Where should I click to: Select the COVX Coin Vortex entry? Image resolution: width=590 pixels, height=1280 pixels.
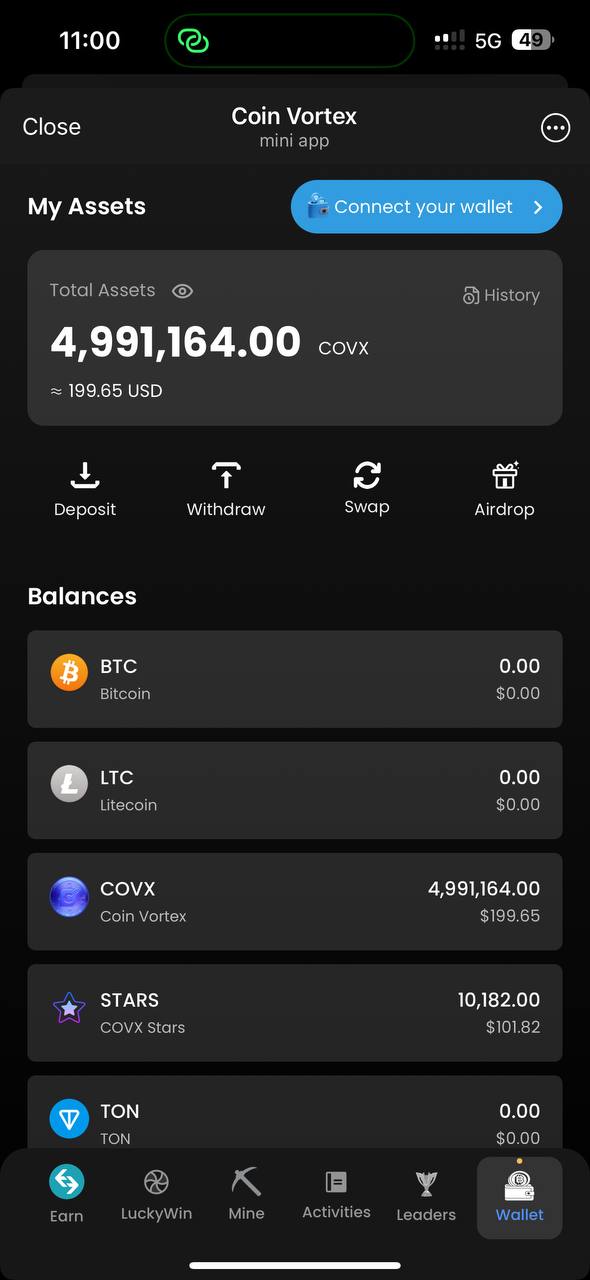[295, 901]
